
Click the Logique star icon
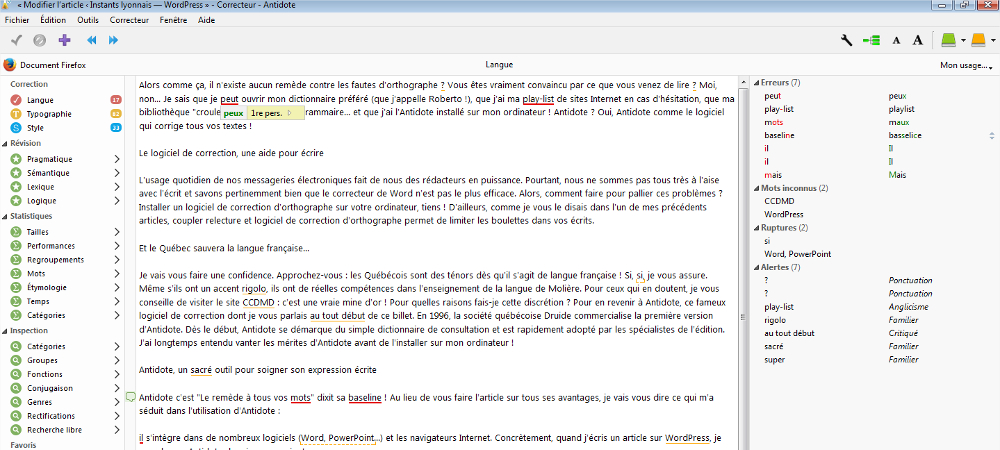point(16,201)
